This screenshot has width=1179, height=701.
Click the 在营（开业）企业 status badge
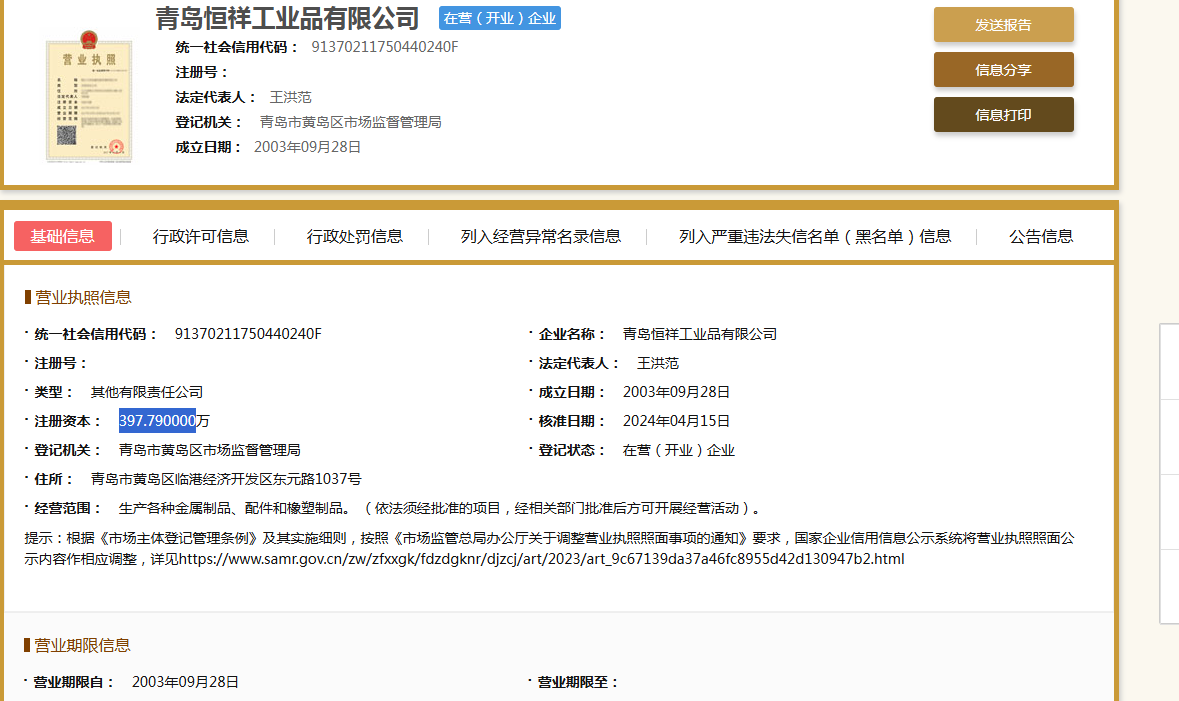(x=500, y=18)
